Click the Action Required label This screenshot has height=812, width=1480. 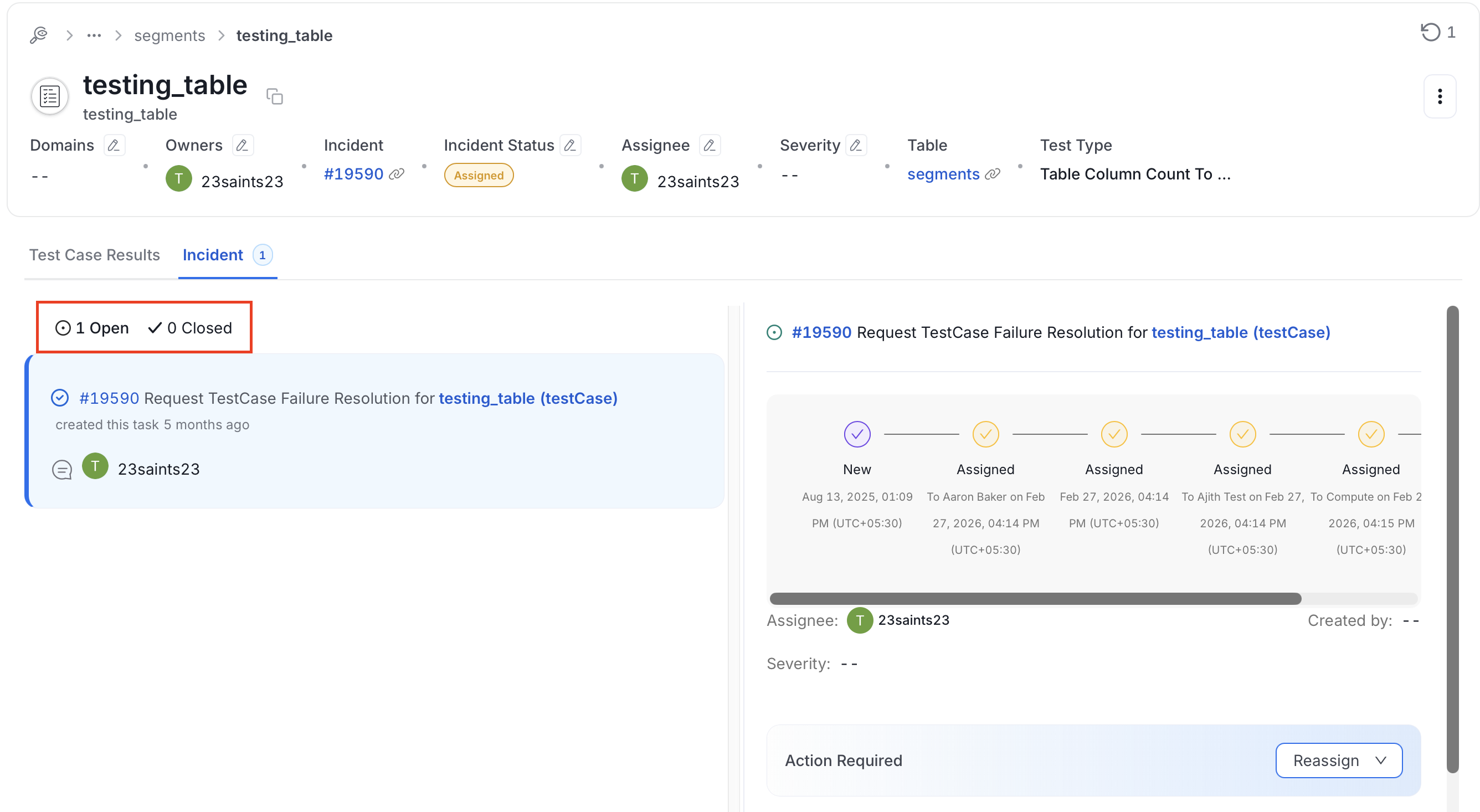click(844, 761)
